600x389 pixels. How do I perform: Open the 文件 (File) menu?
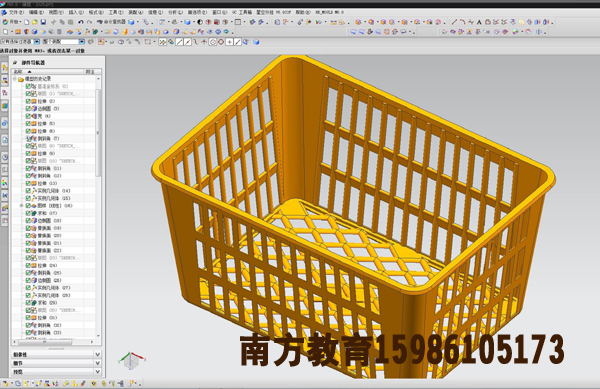pyautogui.click(x=16, y=13)
